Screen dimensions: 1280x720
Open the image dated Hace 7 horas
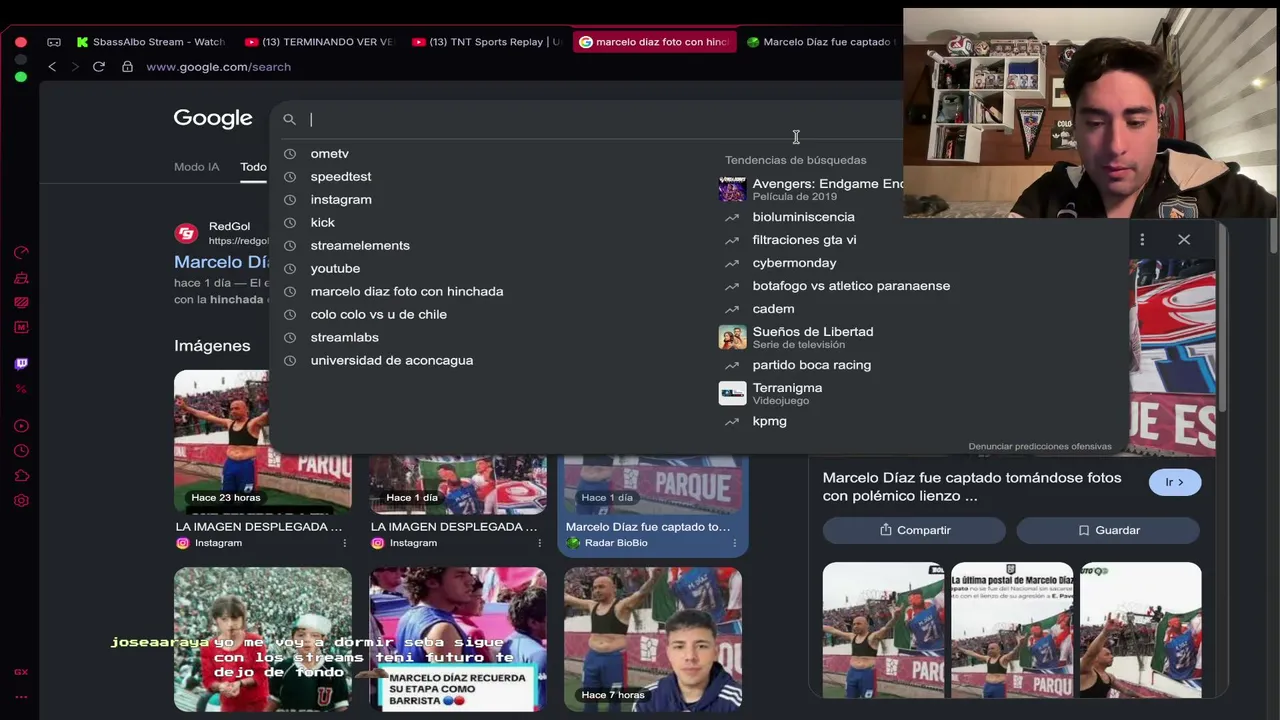pos(653,639)
